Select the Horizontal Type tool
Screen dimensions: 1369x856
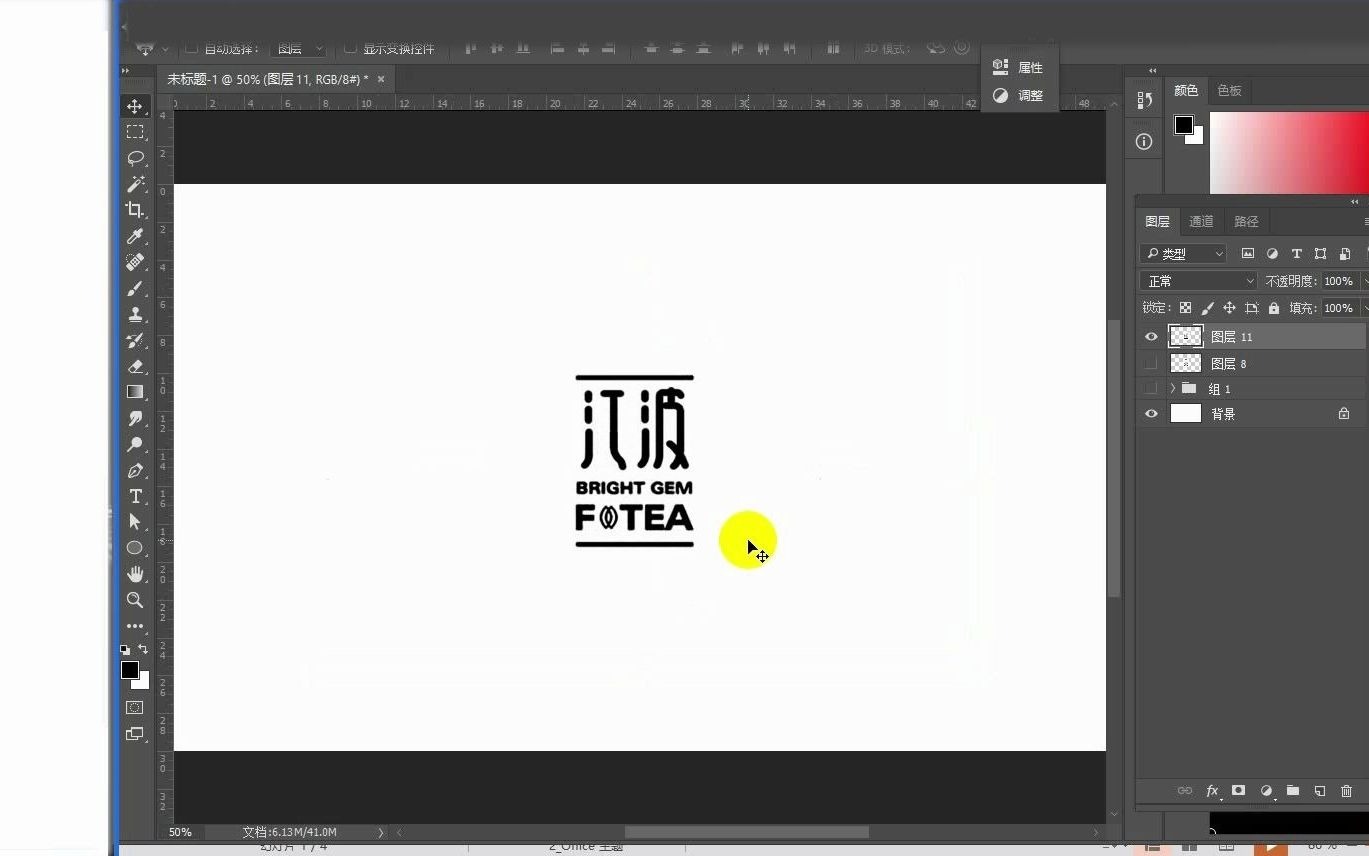click(x=135, y=496)
